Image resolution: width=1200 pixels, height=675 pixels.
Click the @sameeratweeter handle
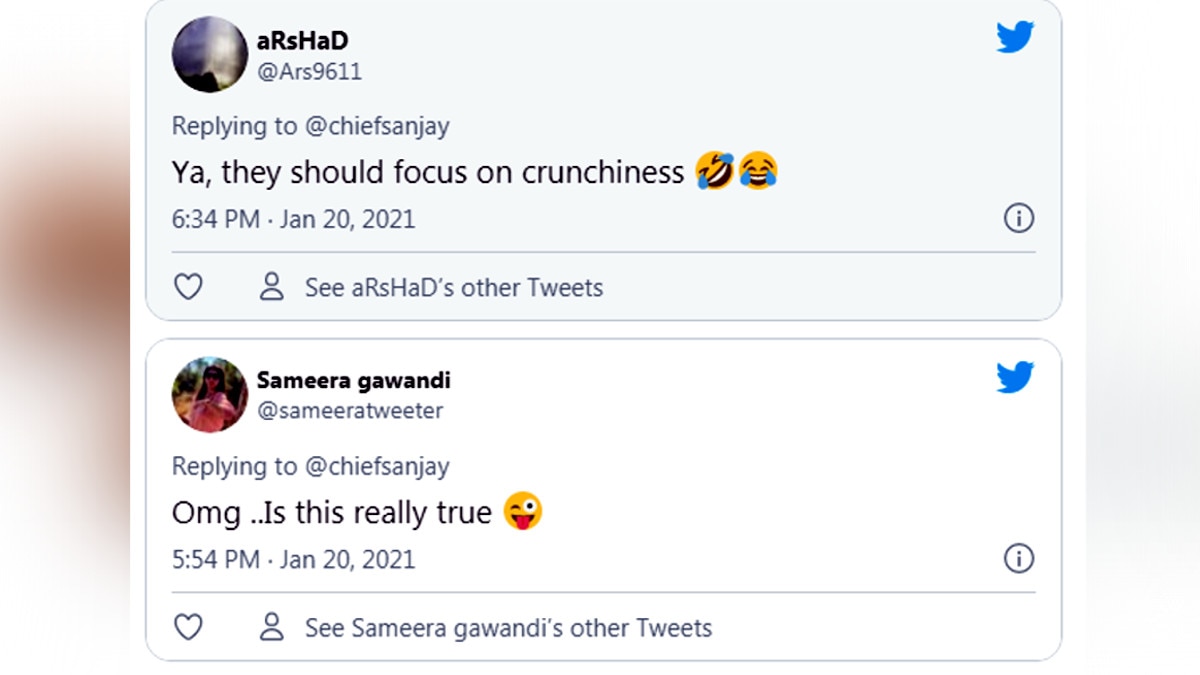point(349,411)
